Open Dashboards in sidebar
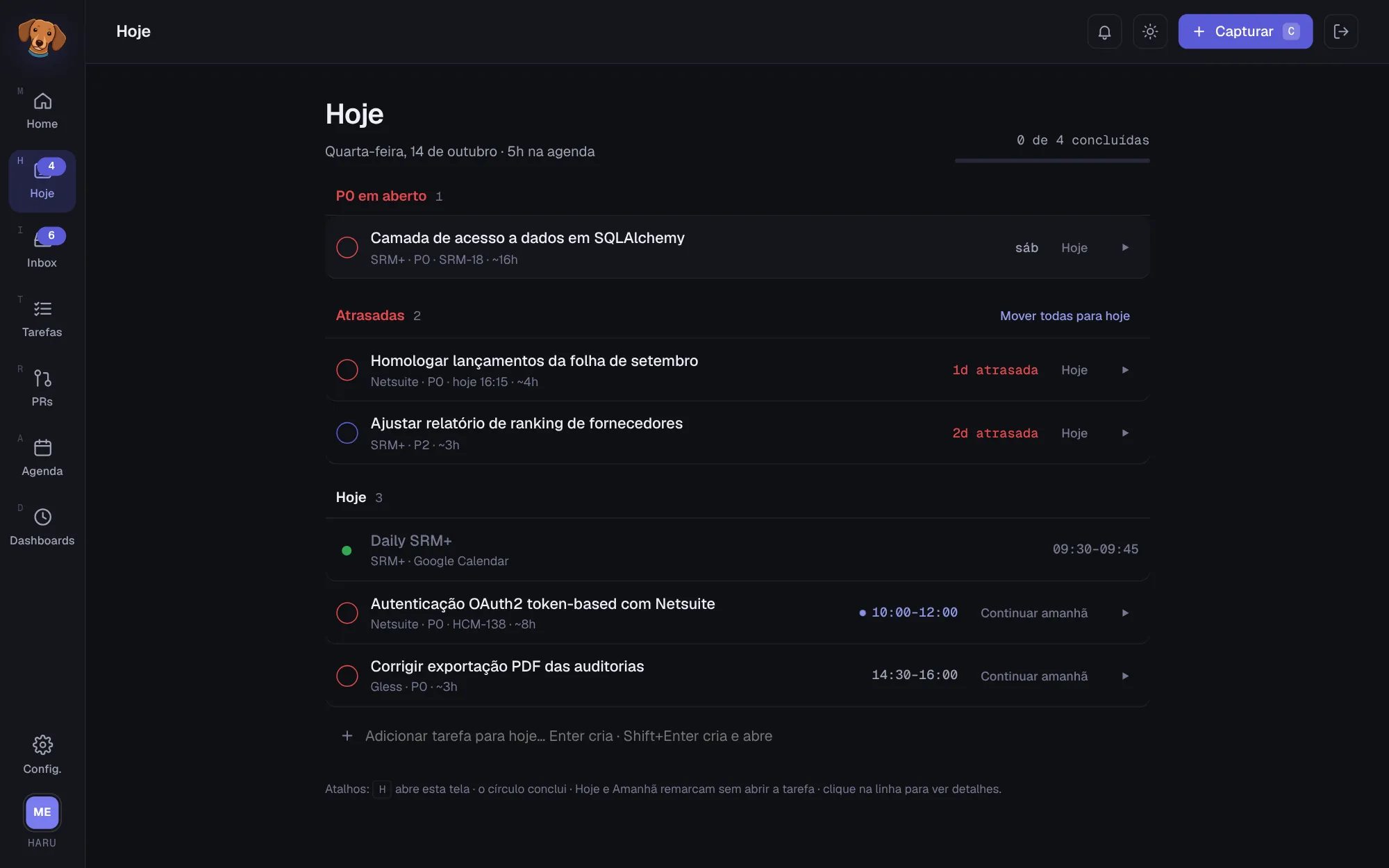The width and height of the screenshot is (1389, 868). point(42,528)
